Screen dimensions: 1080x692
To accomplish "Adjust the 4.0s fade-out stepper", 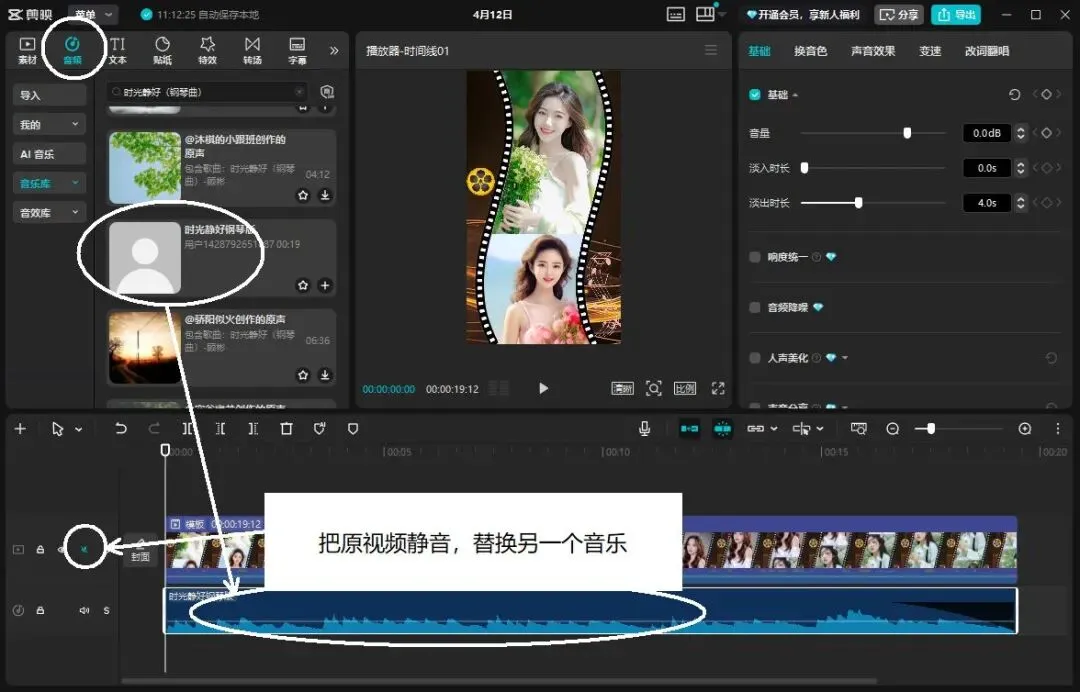I will 1021,202.
